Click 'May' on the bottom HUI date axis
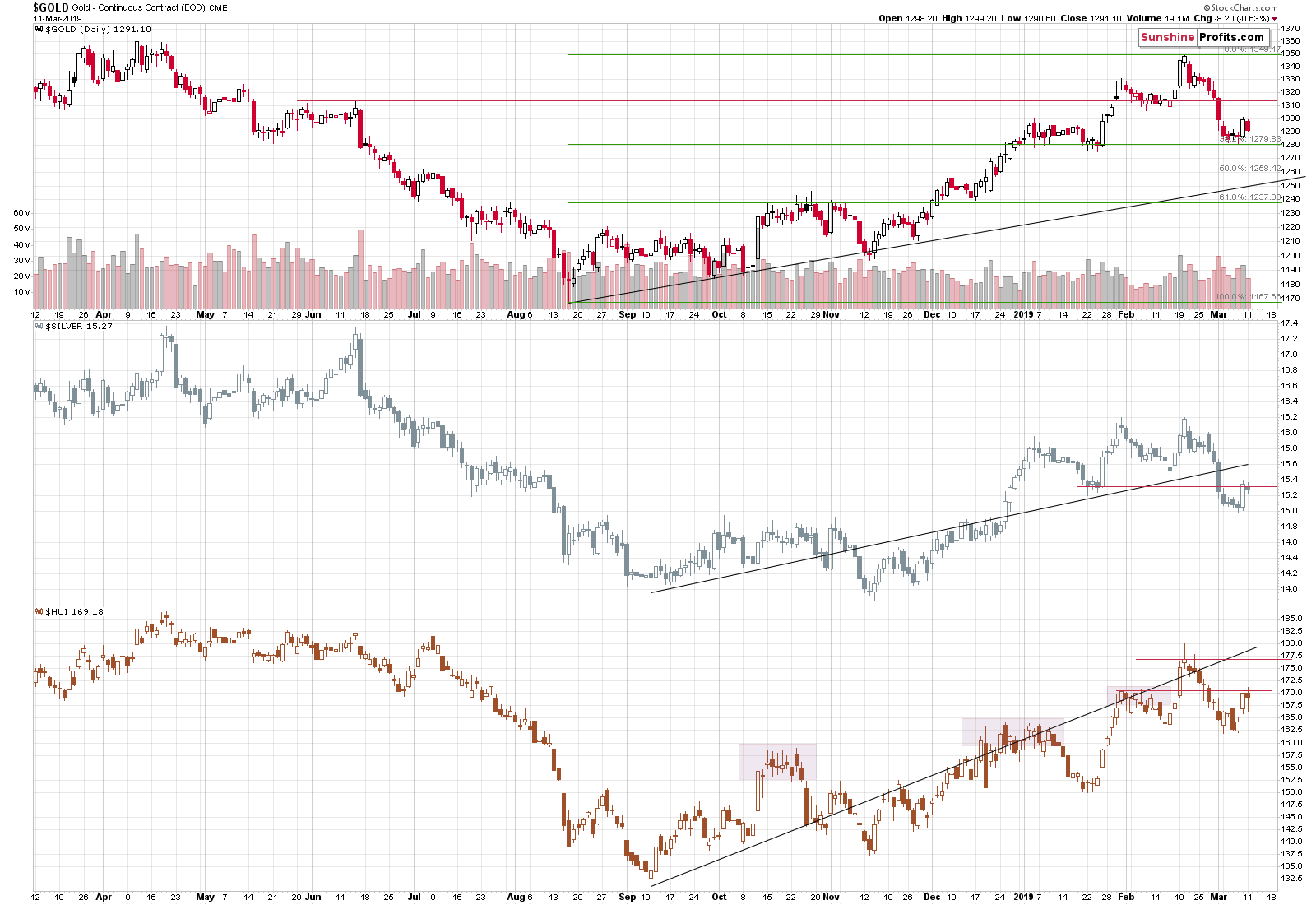Image resolution: width=1316 pixels, height=905 pixels. (x=205, y=897)
